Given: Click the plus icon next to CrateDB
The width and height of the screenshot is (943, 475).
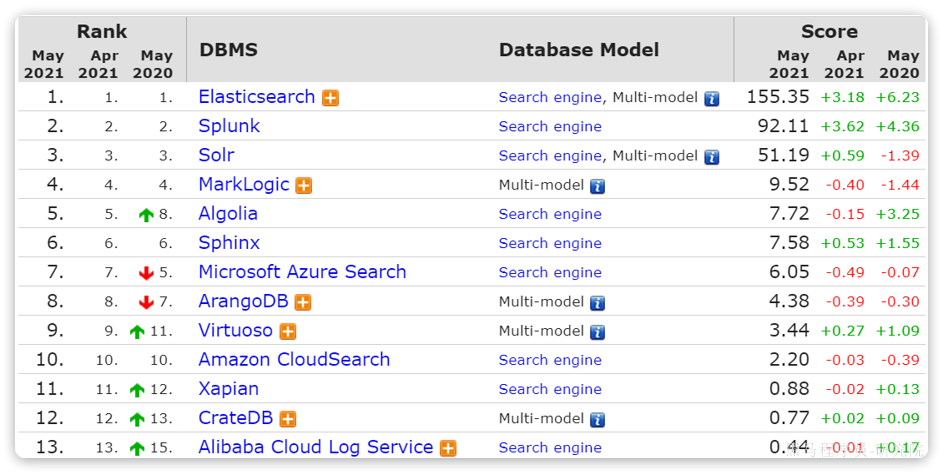Looking at the screenshot, I should tap(288, 420).
